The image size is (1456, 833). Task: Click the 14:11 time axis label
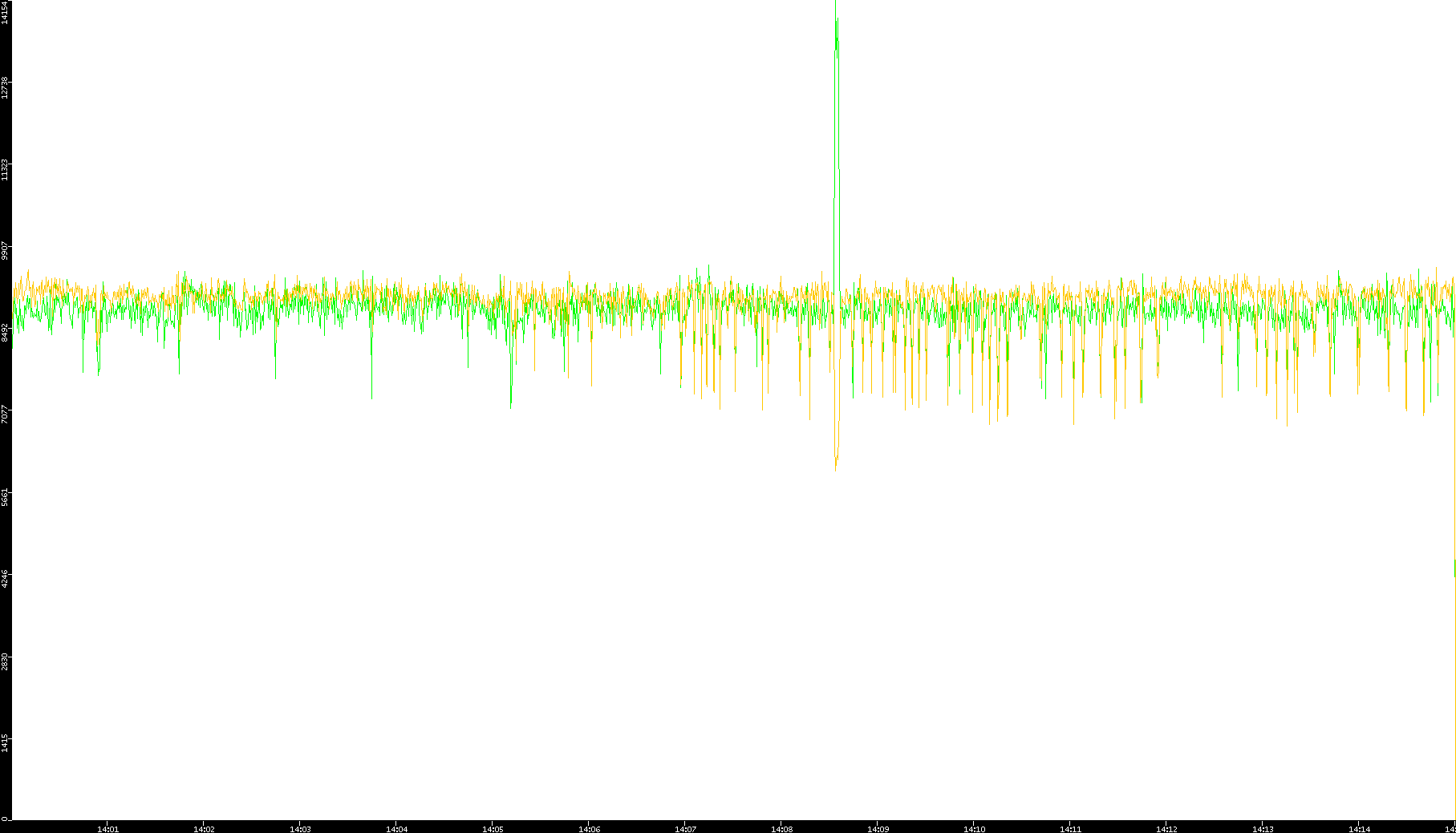pos(1070,829)
